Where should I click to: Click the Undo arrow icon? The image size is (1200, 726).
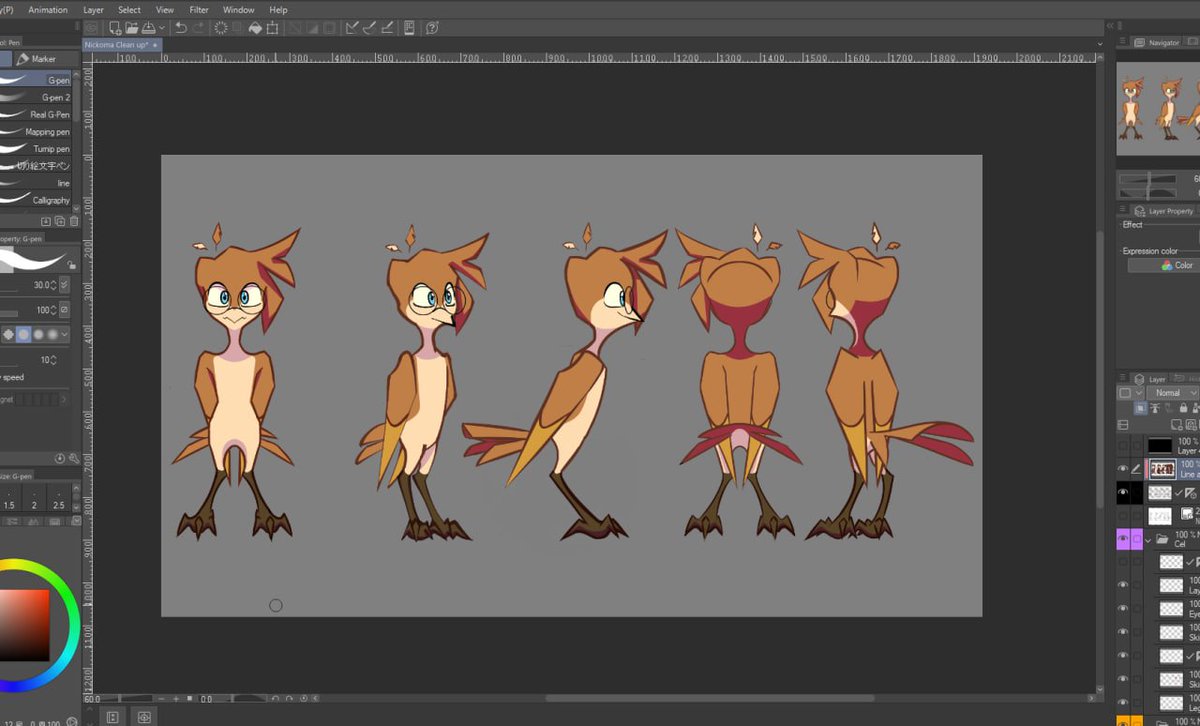click(x=180, y=28)
